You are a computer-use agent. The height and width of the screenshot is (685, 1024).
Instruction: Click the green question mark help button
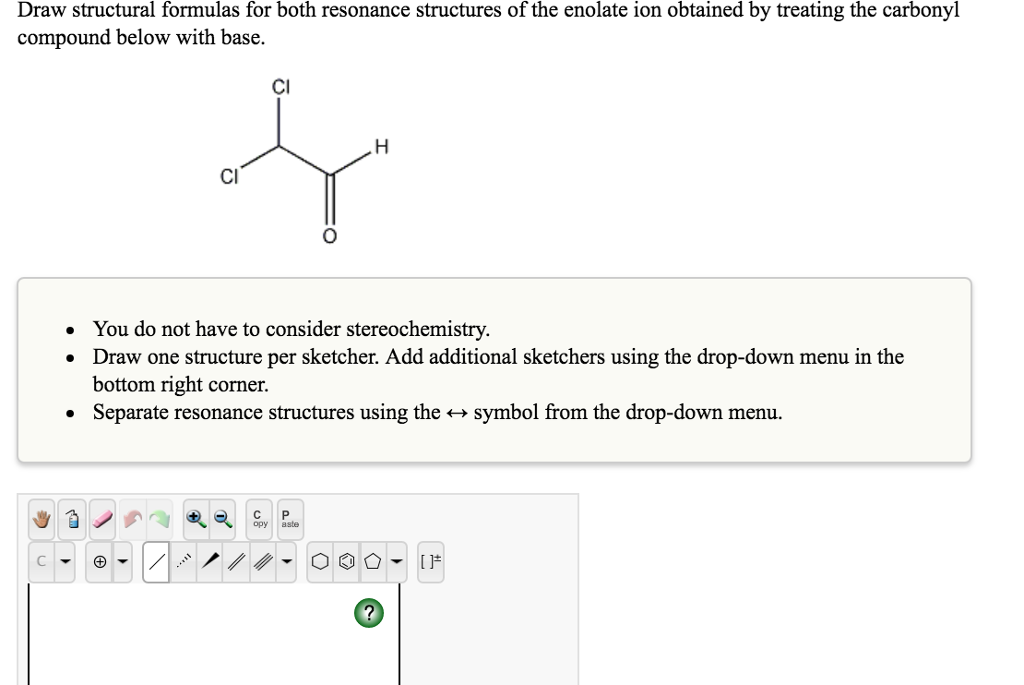tap(370, 613)
